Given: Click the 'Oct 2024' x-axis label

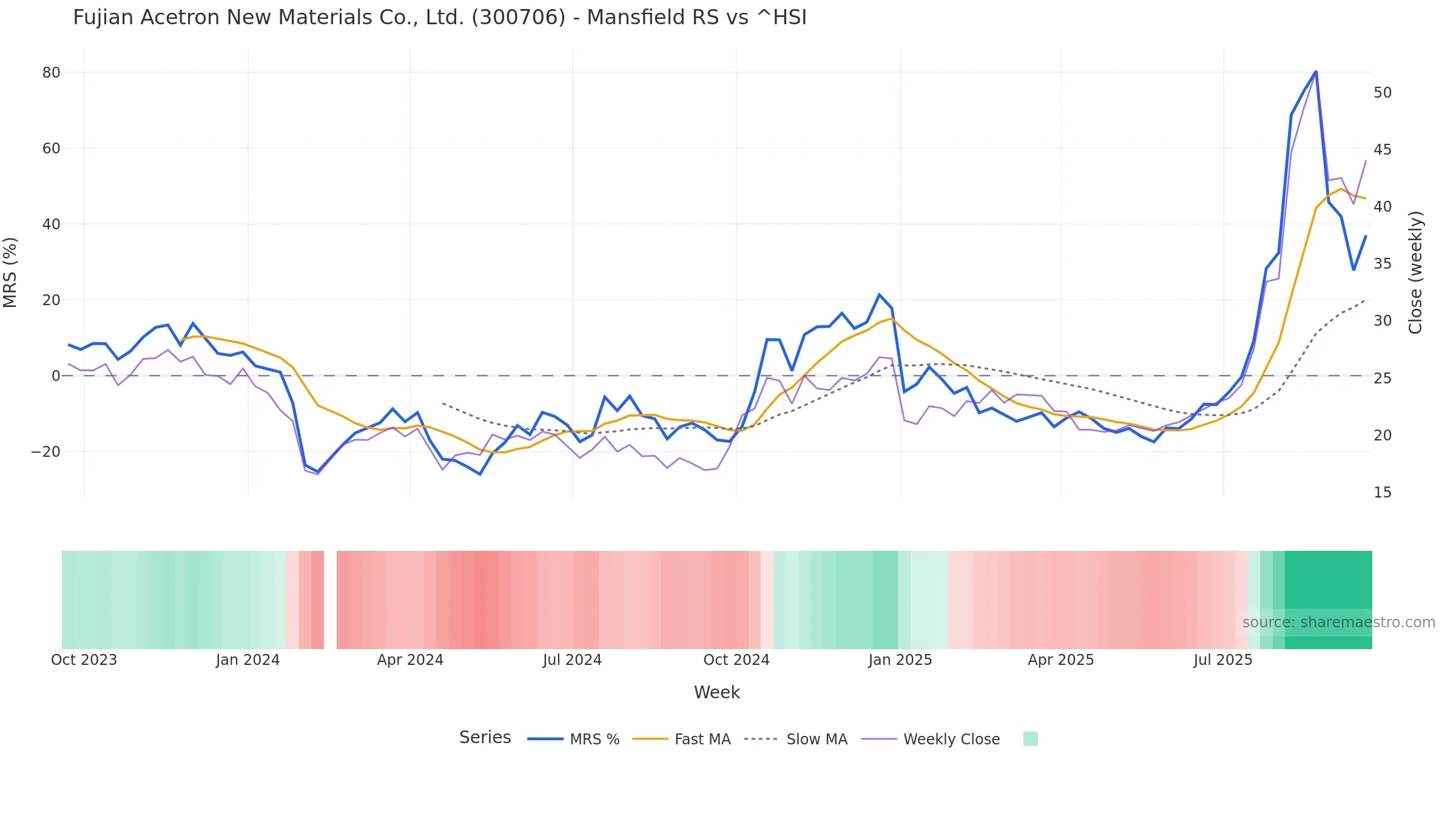Looking at the screenshot, I should [x=736, y=660].
